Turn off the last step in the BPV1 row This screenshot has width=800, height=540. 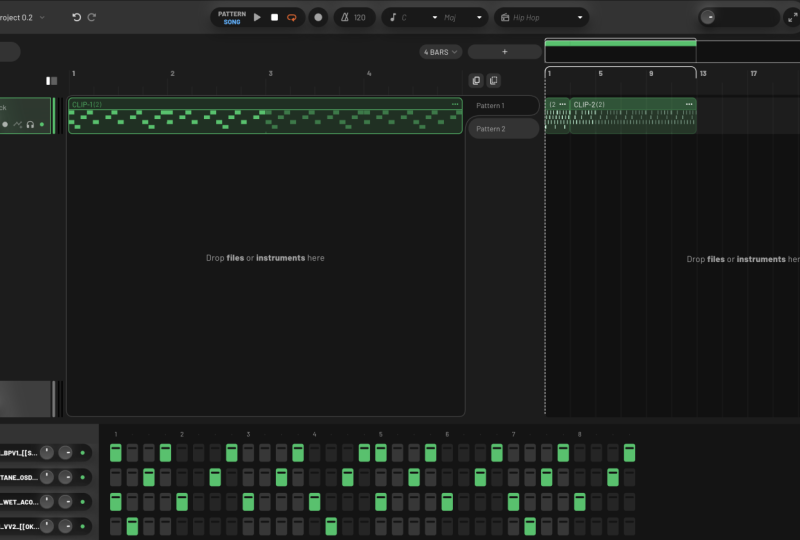(630, 453)
